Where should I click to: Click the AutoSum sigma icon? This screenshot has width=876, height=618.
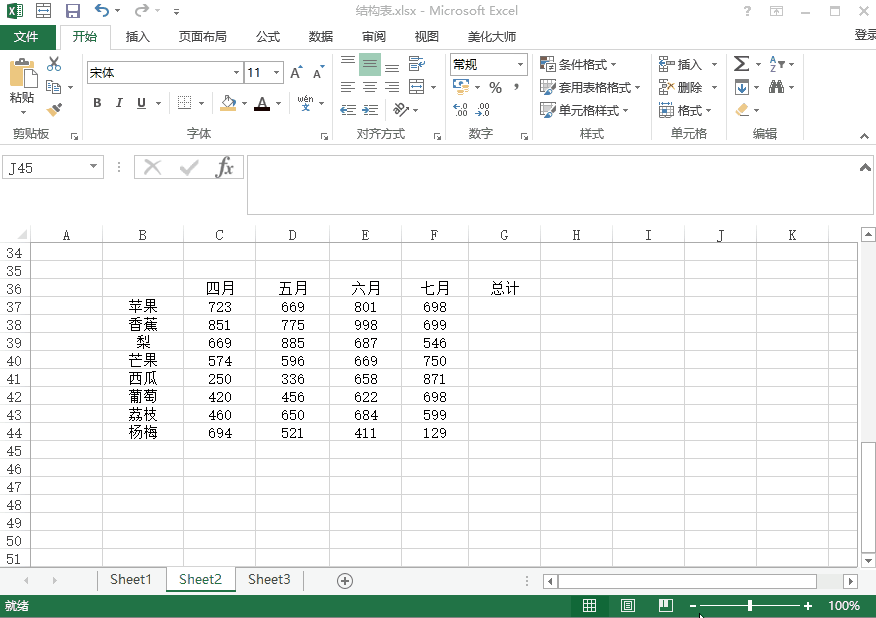coord(741,64)
